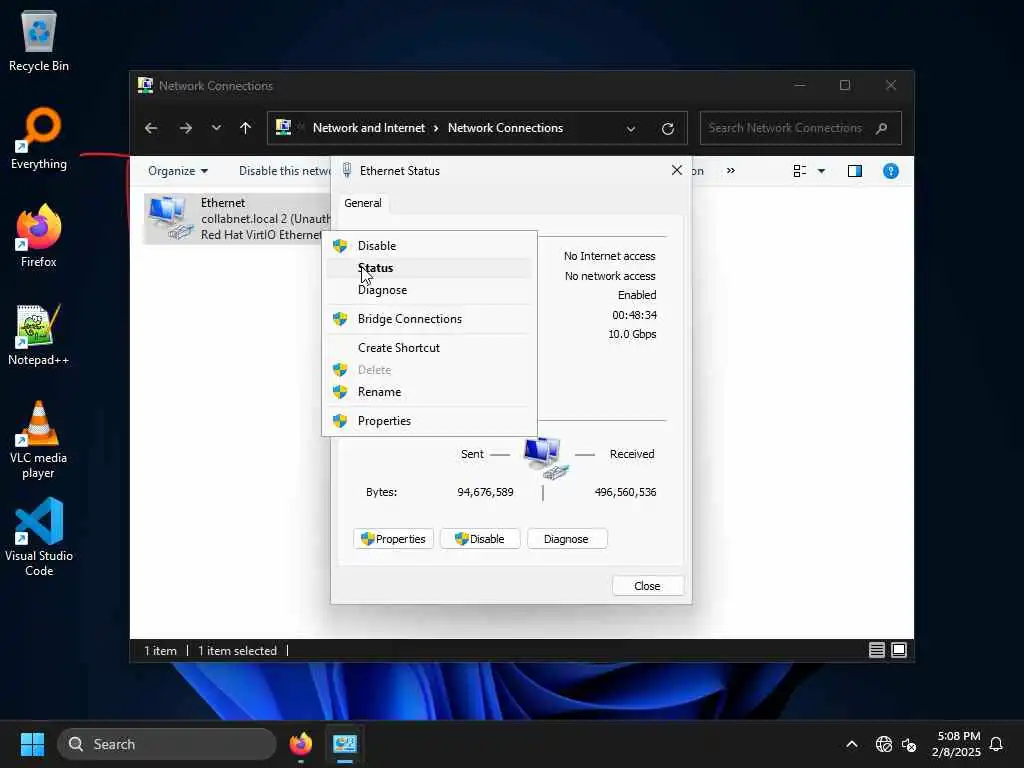The height and width of the screenshot is (768, 1024).
Task: Open the Windows Start menu
Action: pos(32,744)
